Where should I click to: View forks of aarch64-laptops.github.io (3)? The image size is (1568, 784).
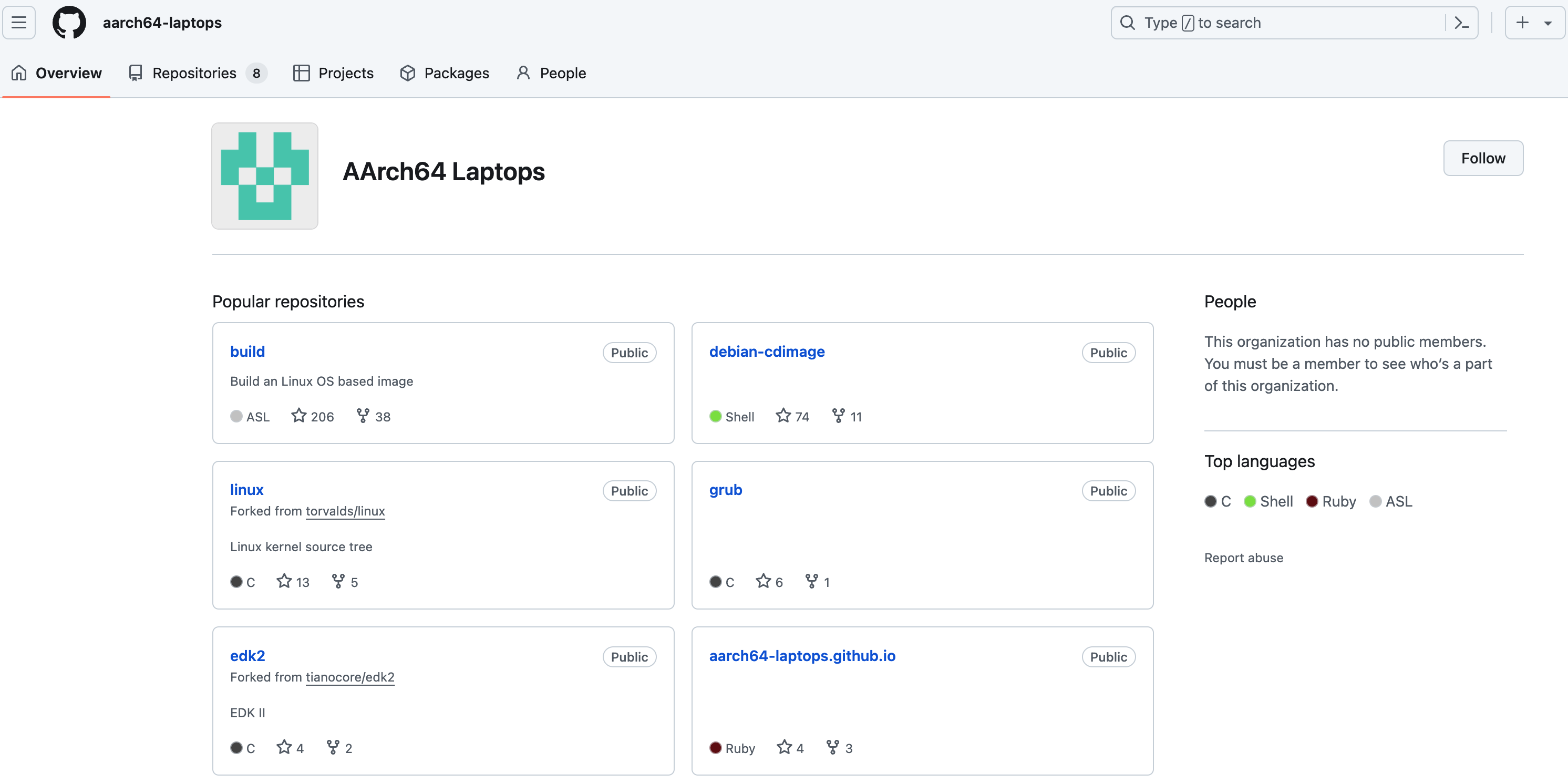pyautogui.click(x=839, y=747)
